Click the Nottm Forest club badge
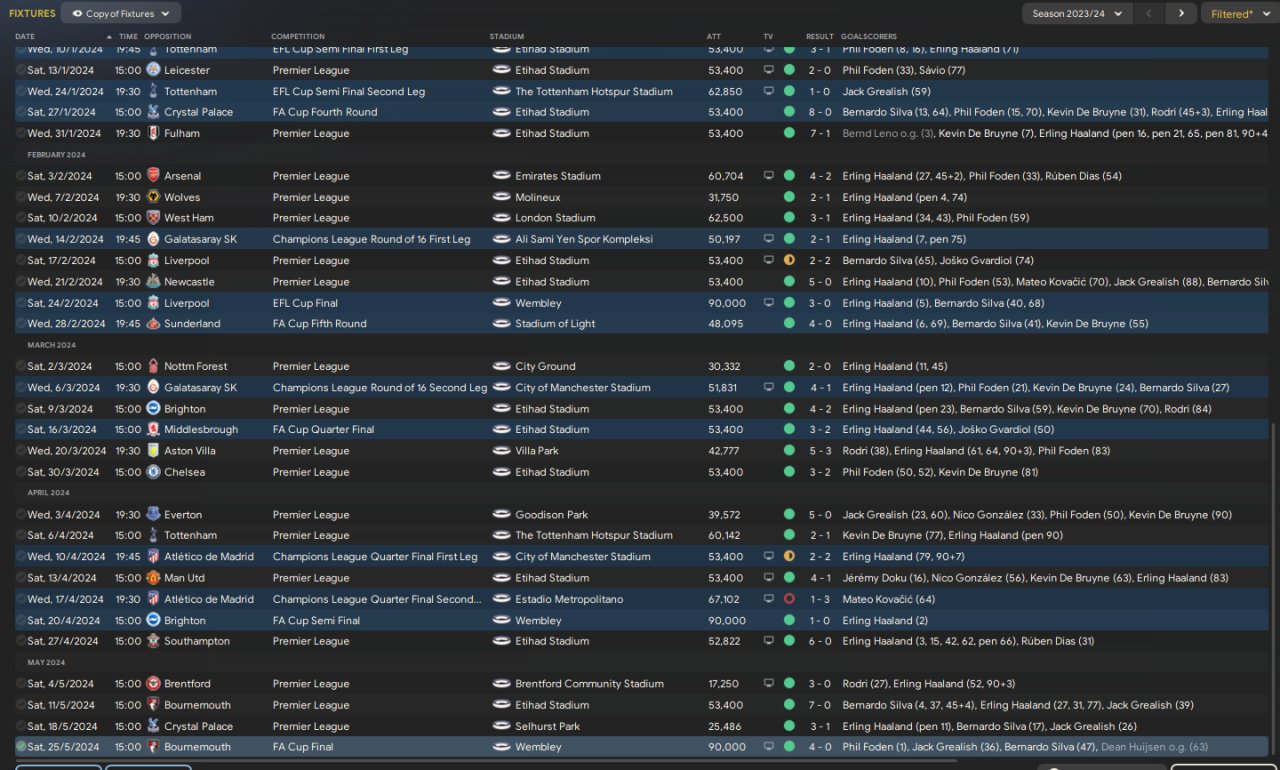The height and width of the screenshot is (770, 1280). point(153,366)
